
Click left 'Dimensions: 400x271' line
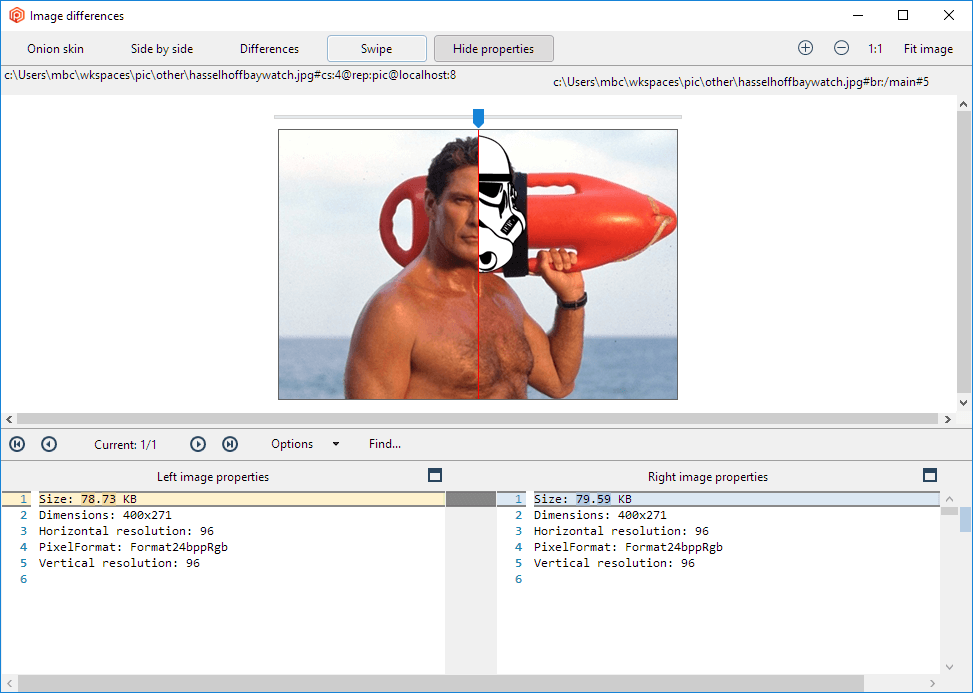[105, 515]
